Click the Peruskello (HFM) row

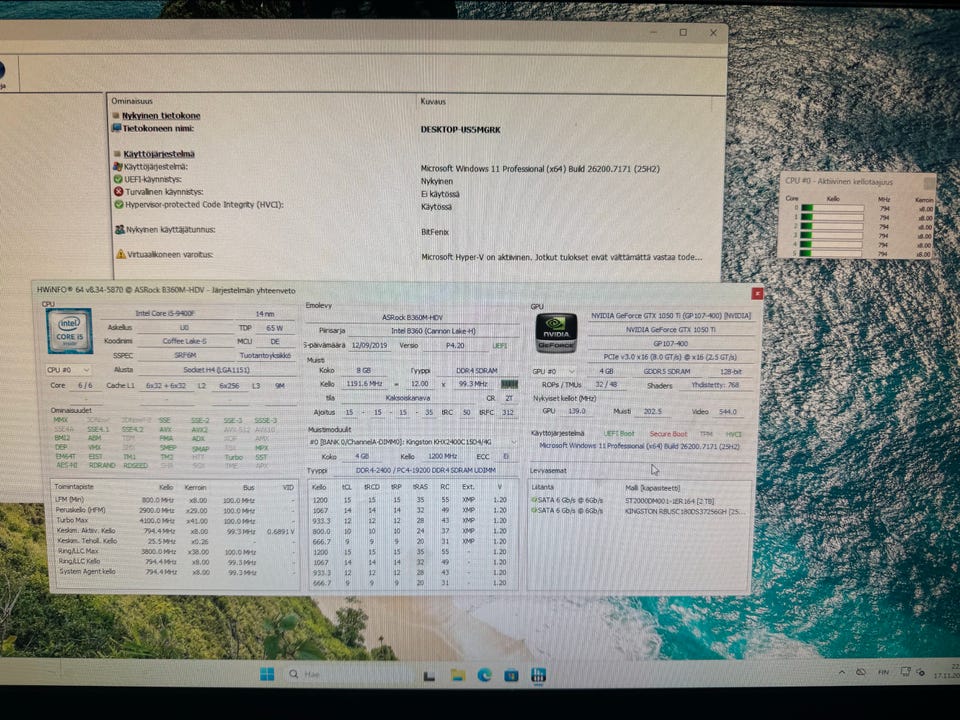(174, 510)
